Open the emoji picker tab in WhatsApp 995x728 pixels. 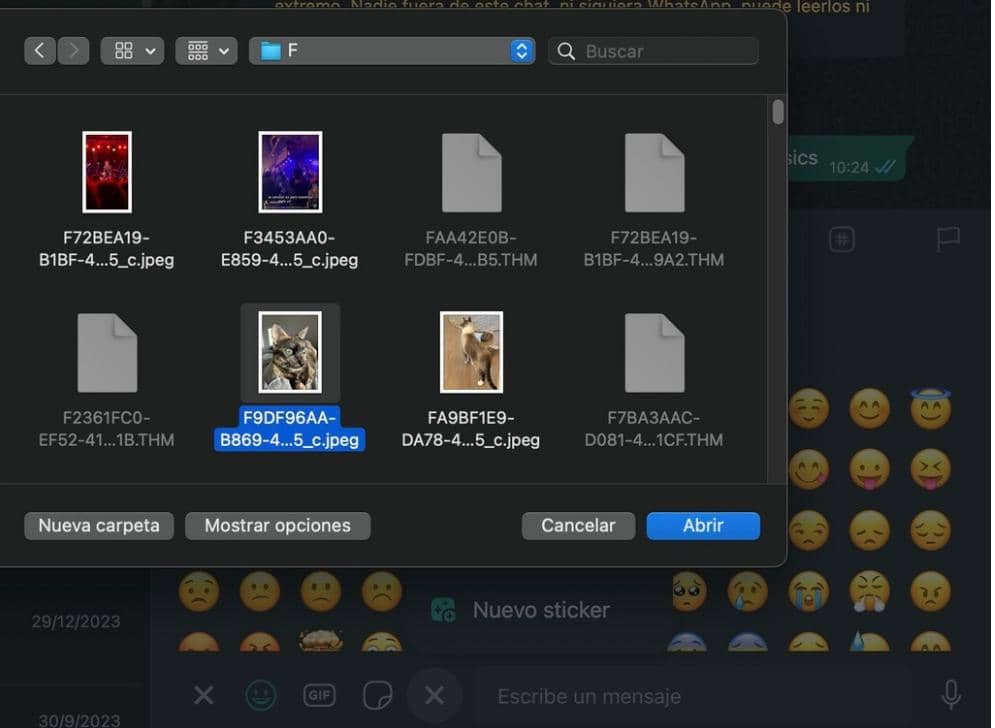[x=261, y=696]
